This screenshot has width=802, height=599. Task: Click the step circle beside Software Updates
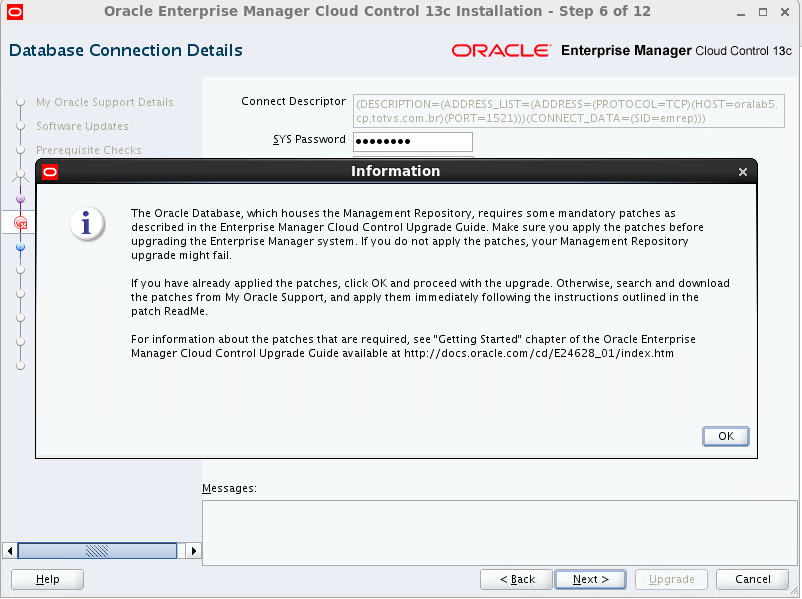pos(20,126)
